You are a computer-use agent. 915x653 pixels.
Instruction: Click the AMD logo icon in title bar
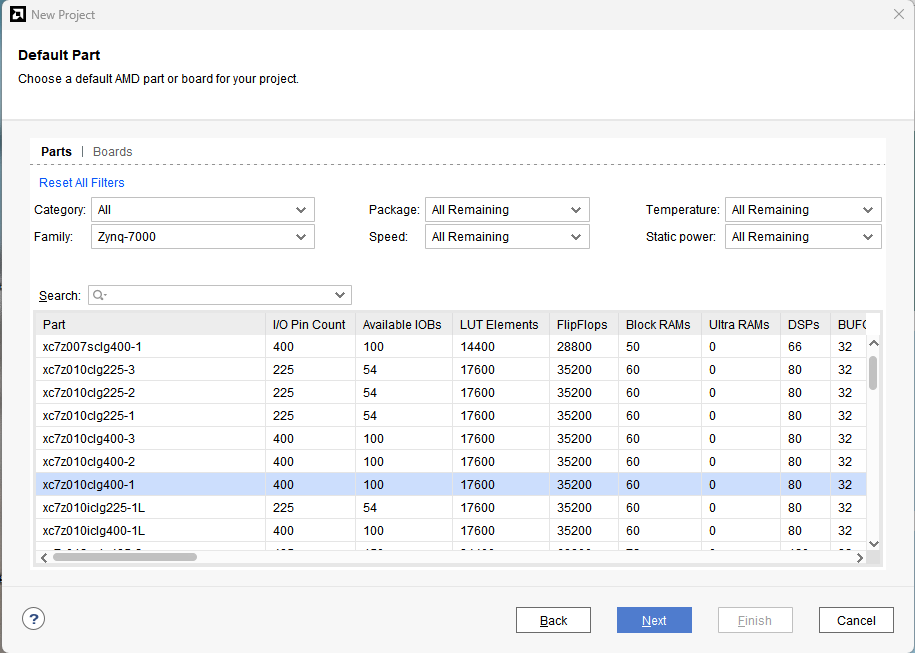18,14
